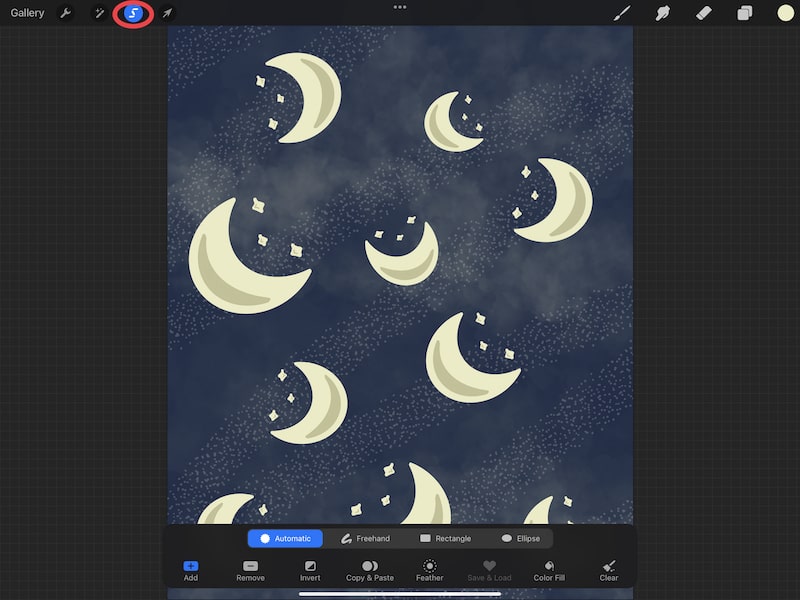Select the Brush tool
Screen dimensions: 800x600
[621, 13]
